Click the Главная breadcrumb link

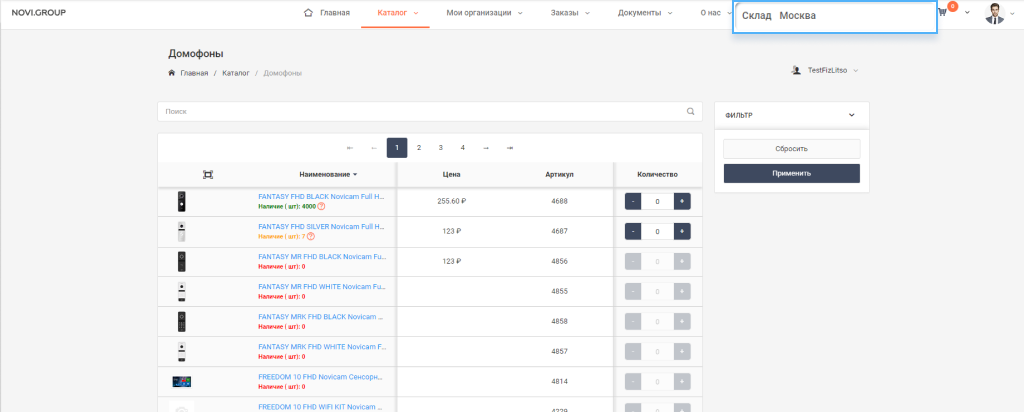[194, 73]
